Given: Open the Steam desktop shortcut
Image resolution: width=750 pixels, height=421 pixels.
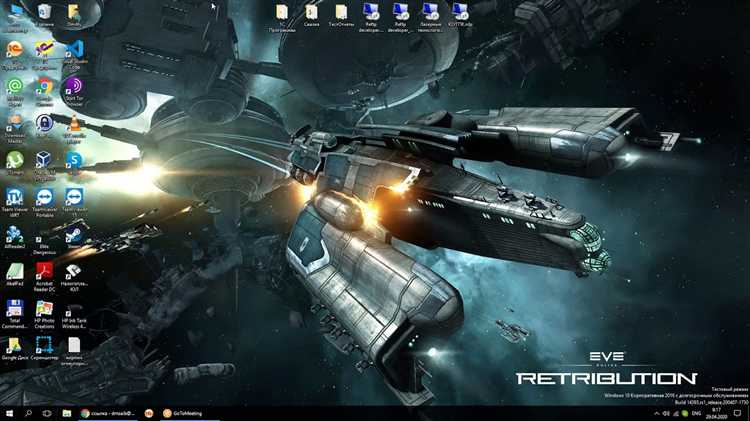Looking at the screenshot, I should (74, 235).
